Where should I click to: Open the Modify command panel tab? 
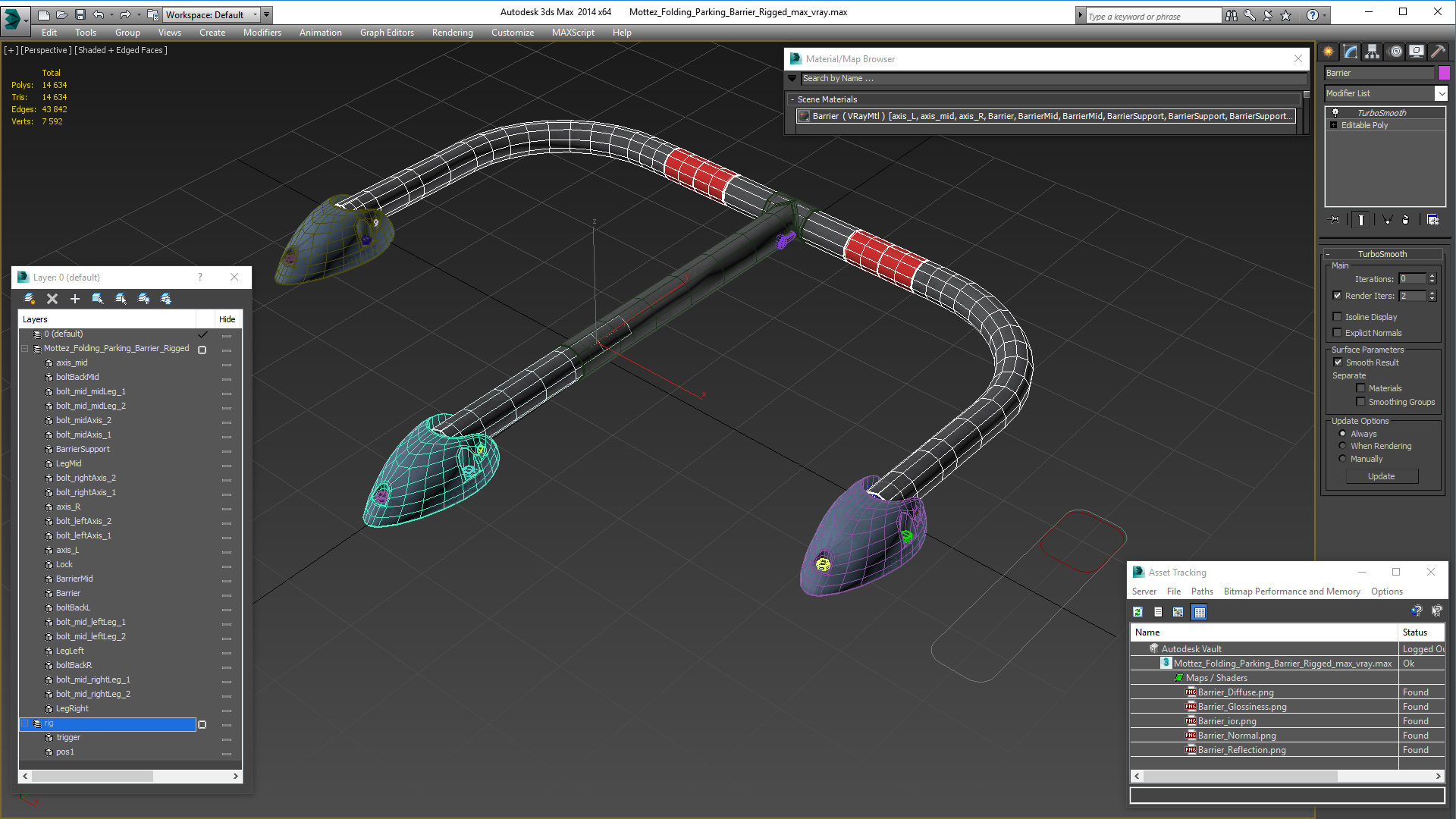(x=1351, y=52)
